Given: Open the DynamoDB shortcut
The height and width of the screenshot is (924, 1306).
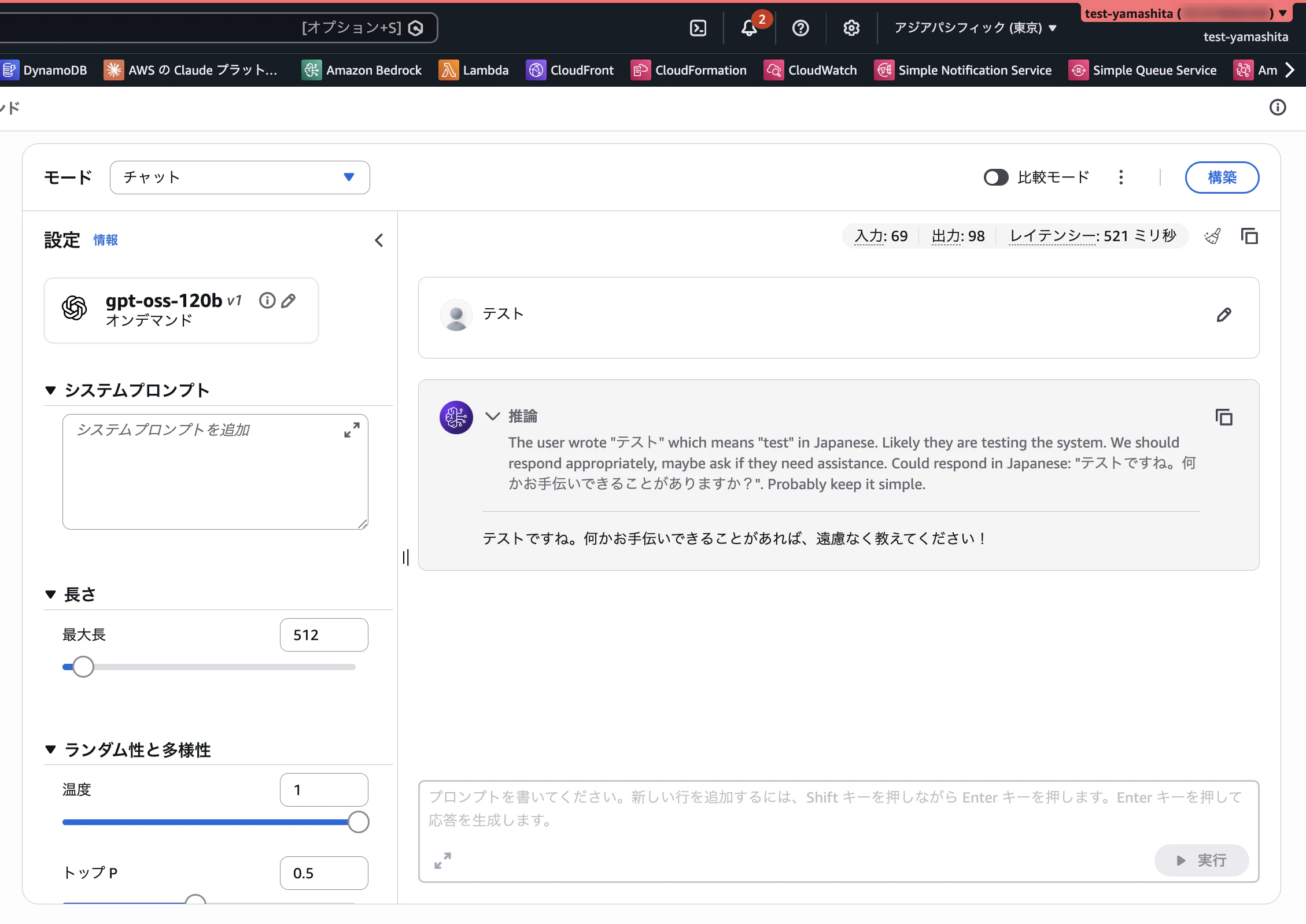Looking at the screenshot, I should tap(44, 70).
